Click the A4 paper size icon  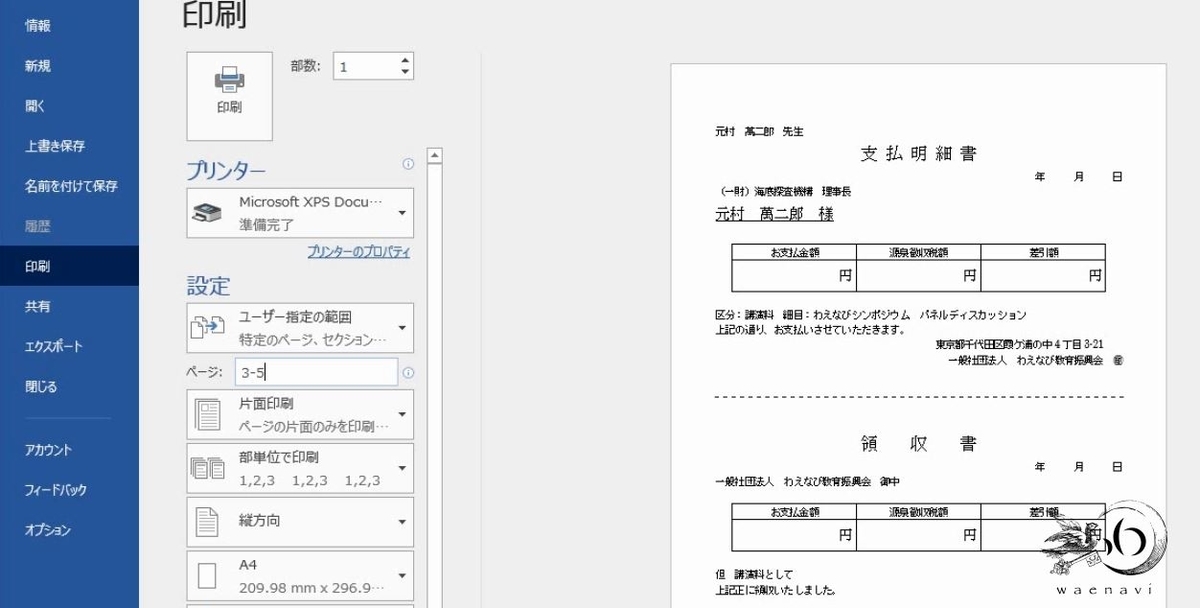click(x=206, y=575)
